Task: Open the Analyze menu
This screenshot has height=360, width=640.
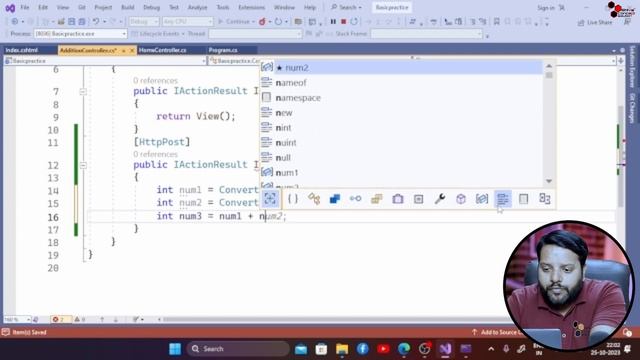Action: tap(198, 7)
